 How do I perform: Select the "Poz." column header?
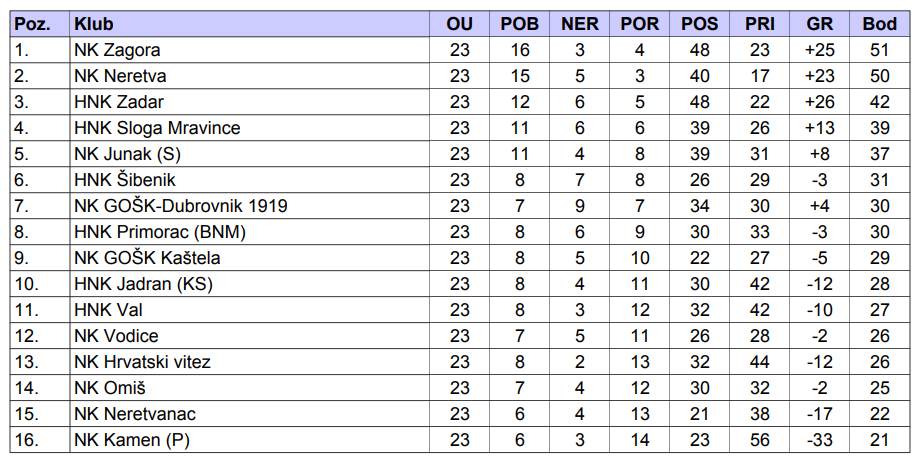coord(33,24)
